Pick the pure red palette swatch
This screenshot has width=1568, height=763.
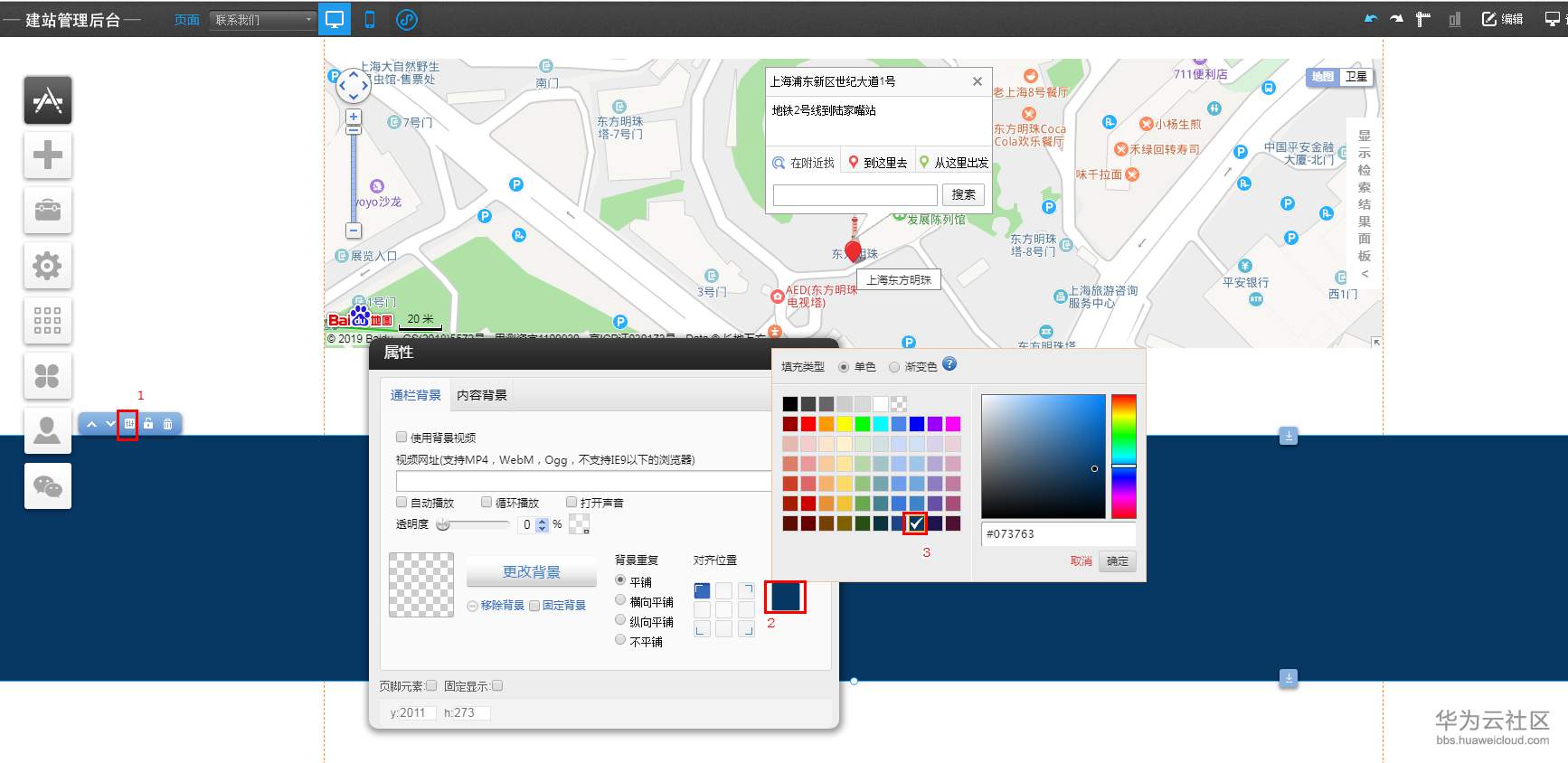(808, 424)
